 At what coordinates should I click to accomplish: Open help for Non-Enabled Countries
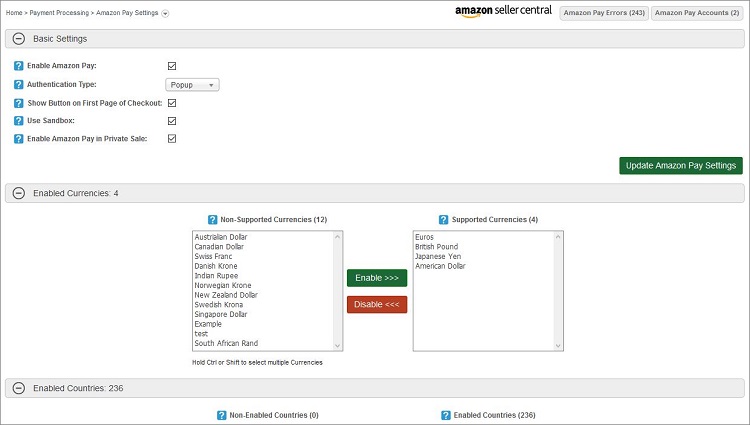(221, 415)
